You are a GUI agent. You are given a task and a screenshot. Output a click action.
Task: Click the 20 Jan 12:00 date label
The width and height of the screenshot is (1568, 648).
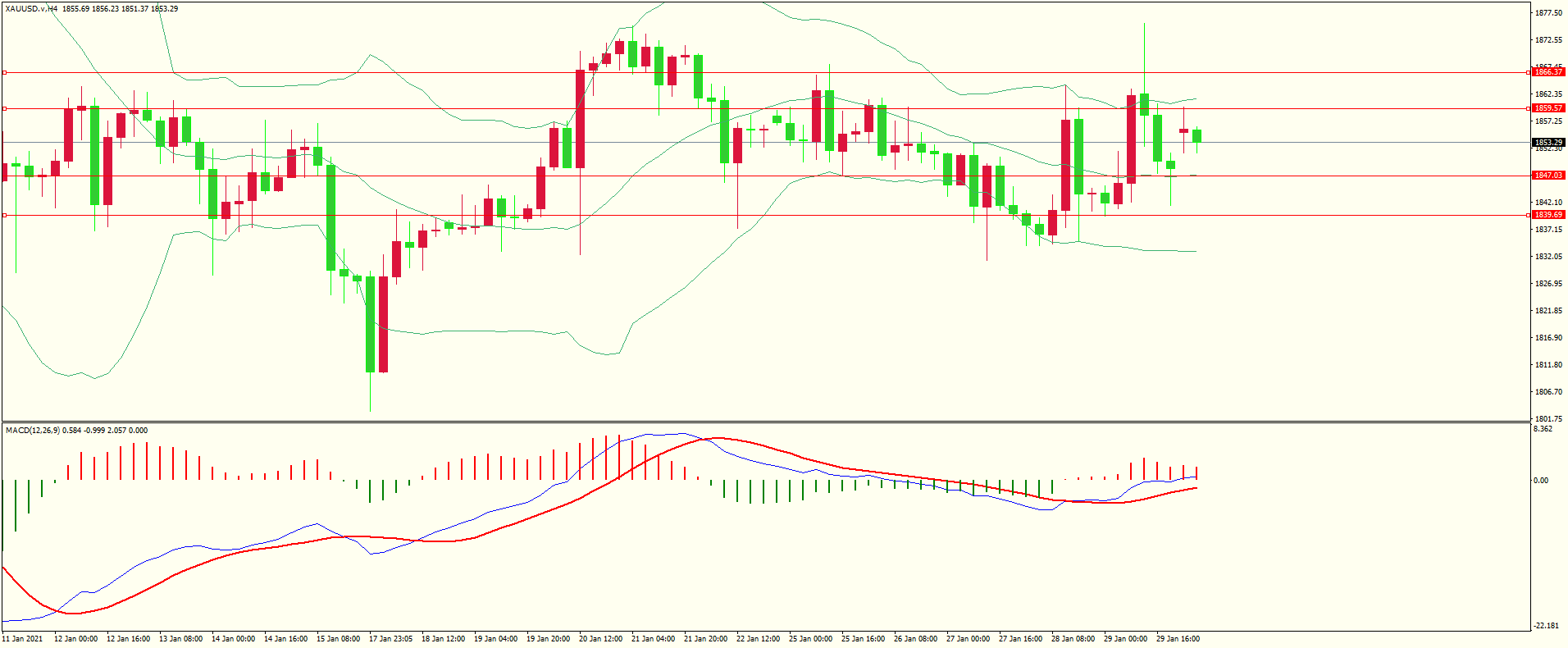[600, 638]
